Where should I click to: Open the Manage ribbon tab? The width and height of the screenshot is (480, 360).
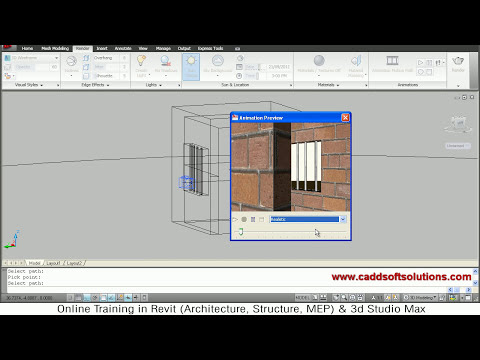pos(163,48)
